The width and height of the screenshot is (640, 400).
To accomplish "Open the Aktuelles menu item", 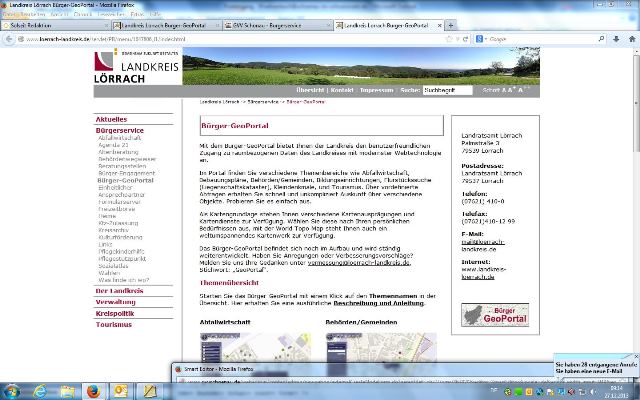I will 111,118.
